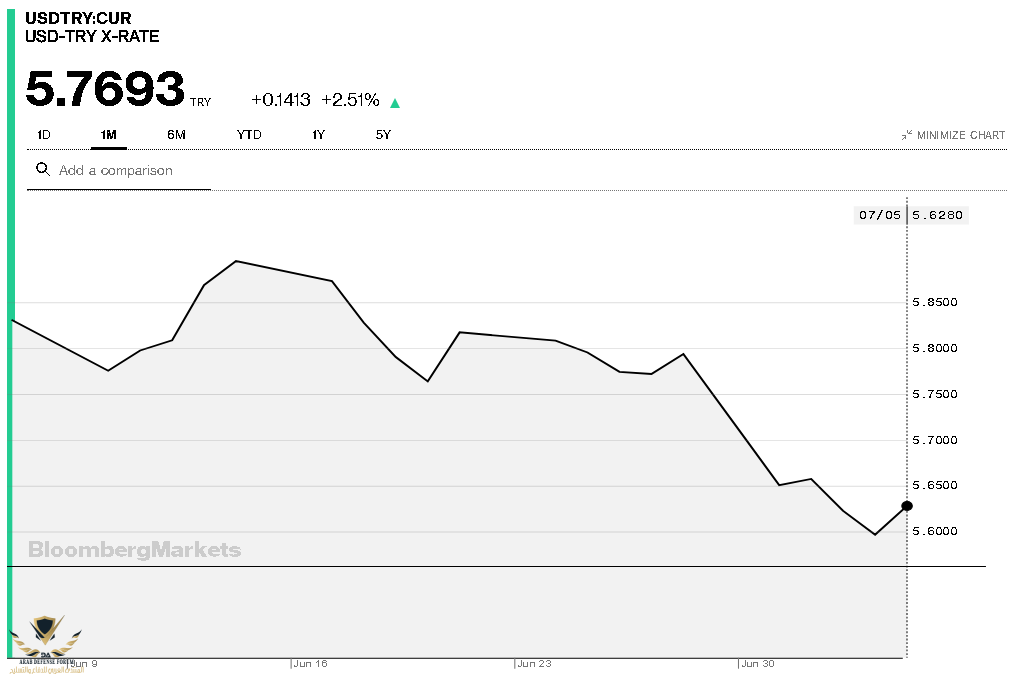This screenshot has height=676, width=1017.
Task: Click the minimize chart arrows icon
Action: pos(906,135)
